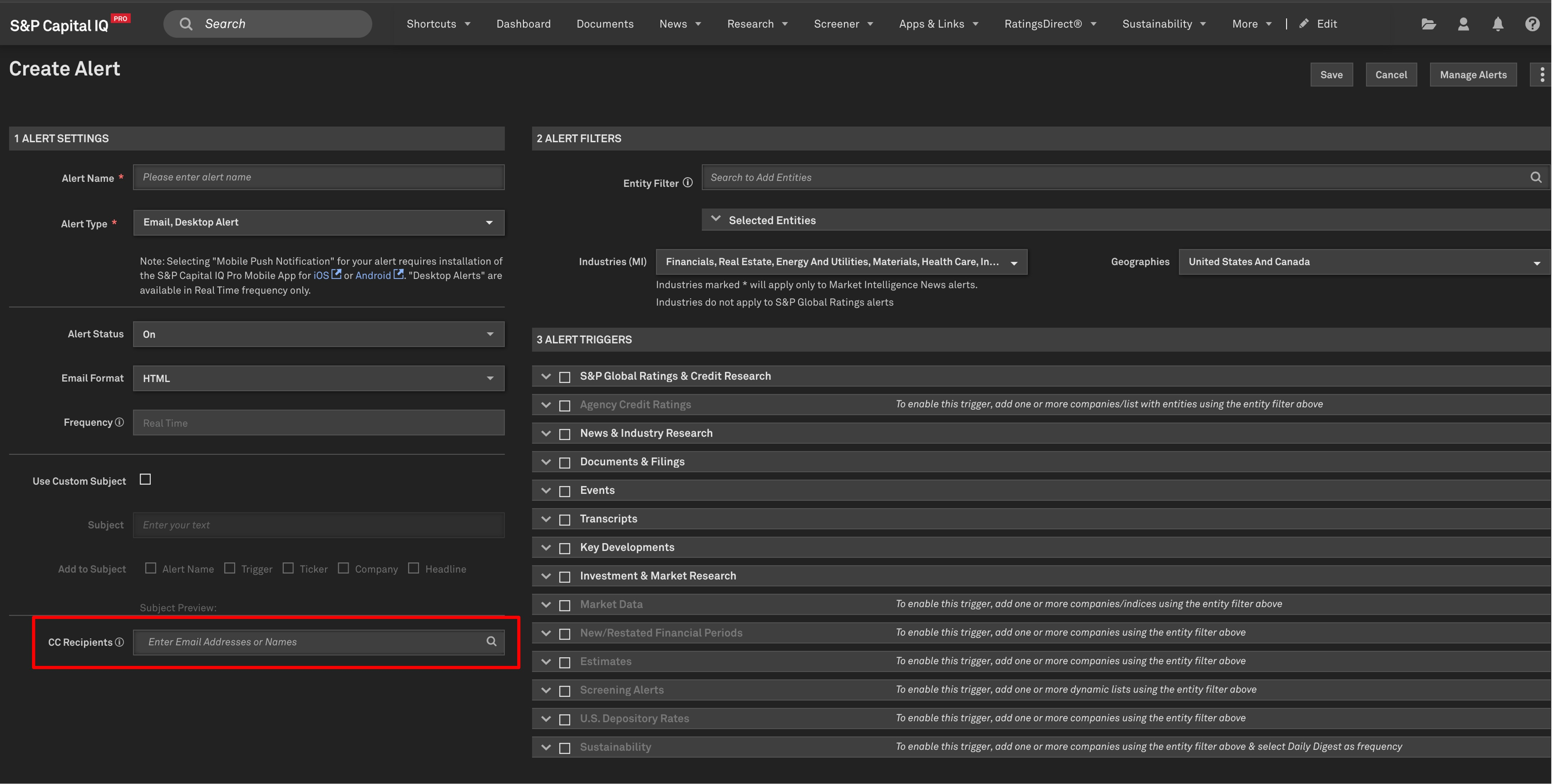The image size is (1552, 784).
Task: Click the external link icon next to Android
Action: click(x=398, y=274)
